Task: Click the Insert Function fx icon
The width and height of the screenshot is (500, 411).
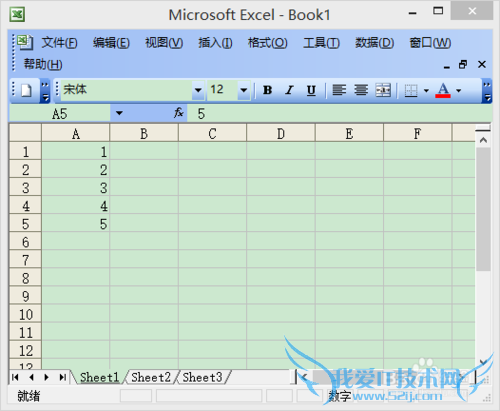Action: tap(178, 113)
